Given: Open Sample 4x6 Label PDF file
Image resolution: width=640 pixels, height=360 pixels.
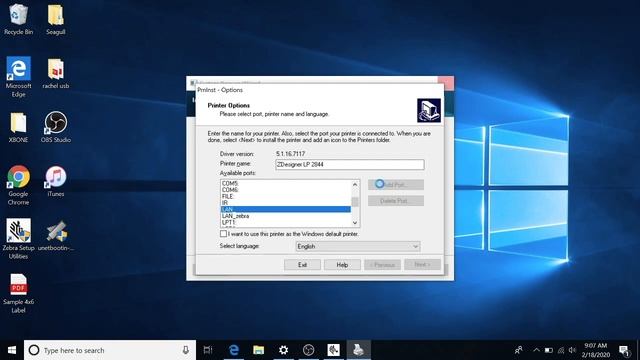Looking at the screenshot, I should pos(18,293).
